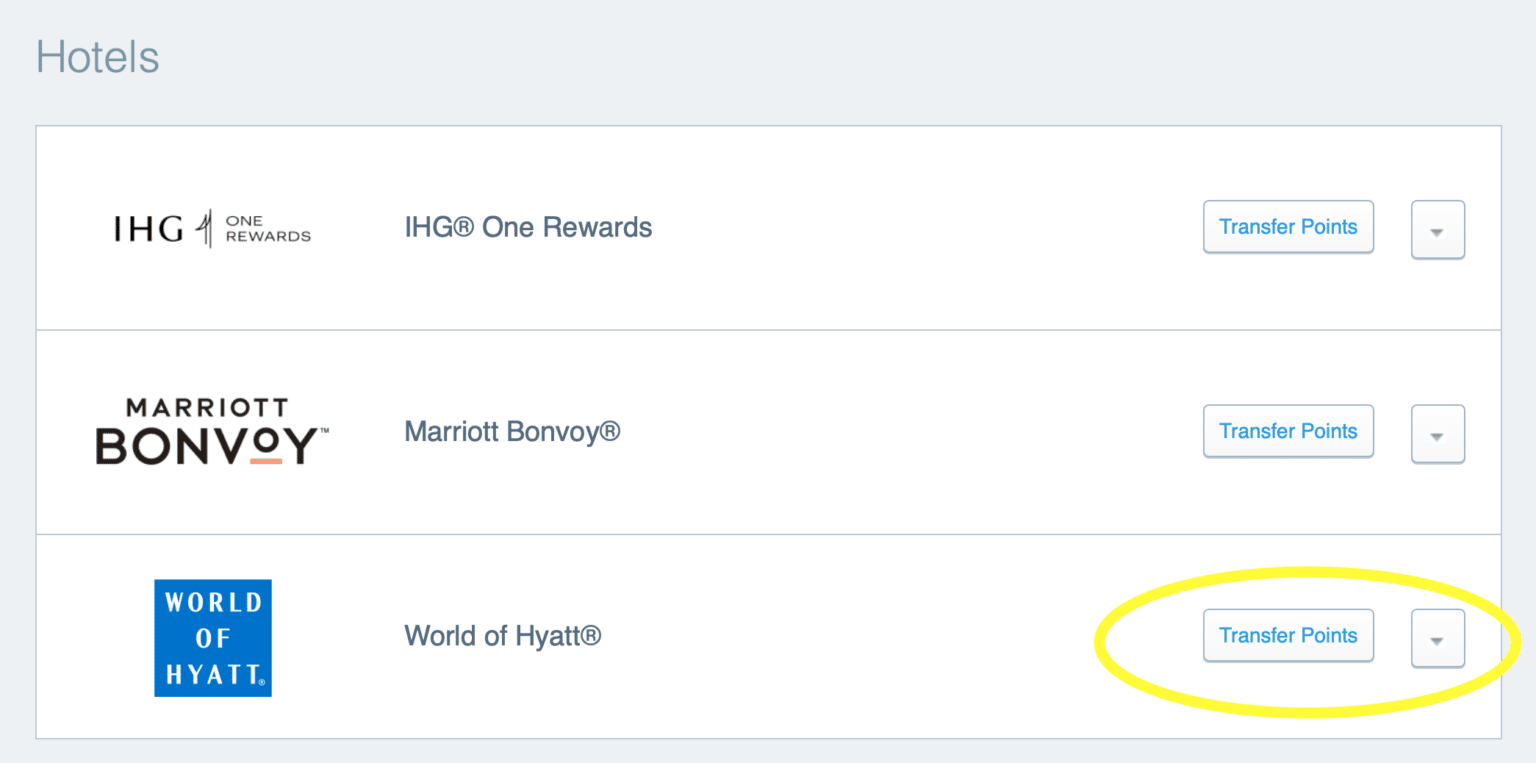Open the Marriott Bonvoy dropdown arrow
The height and width of the screenshot is (763, 1536).
tap(1437, 434)
